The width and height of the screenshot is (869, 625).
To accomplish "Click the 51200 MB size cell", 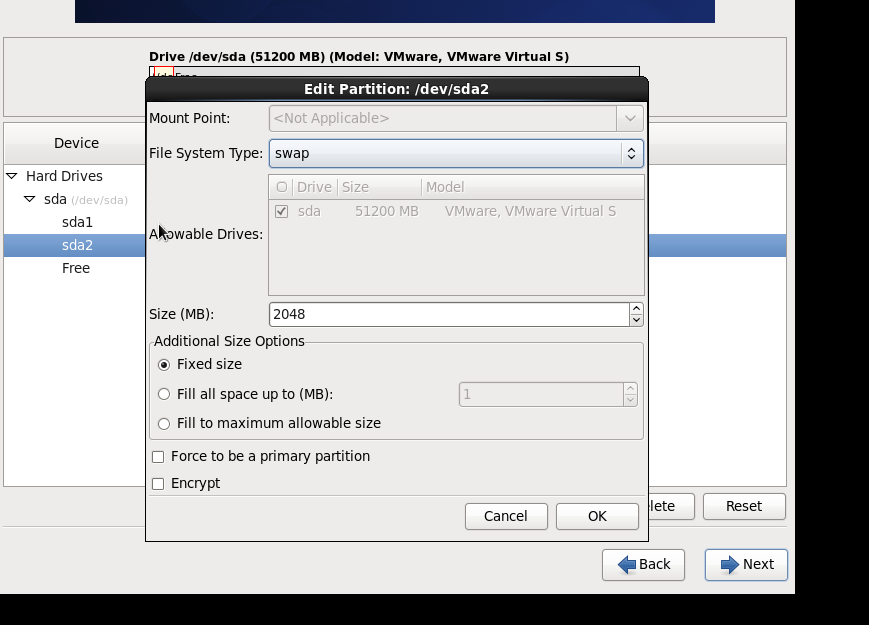I will (386, 212).
